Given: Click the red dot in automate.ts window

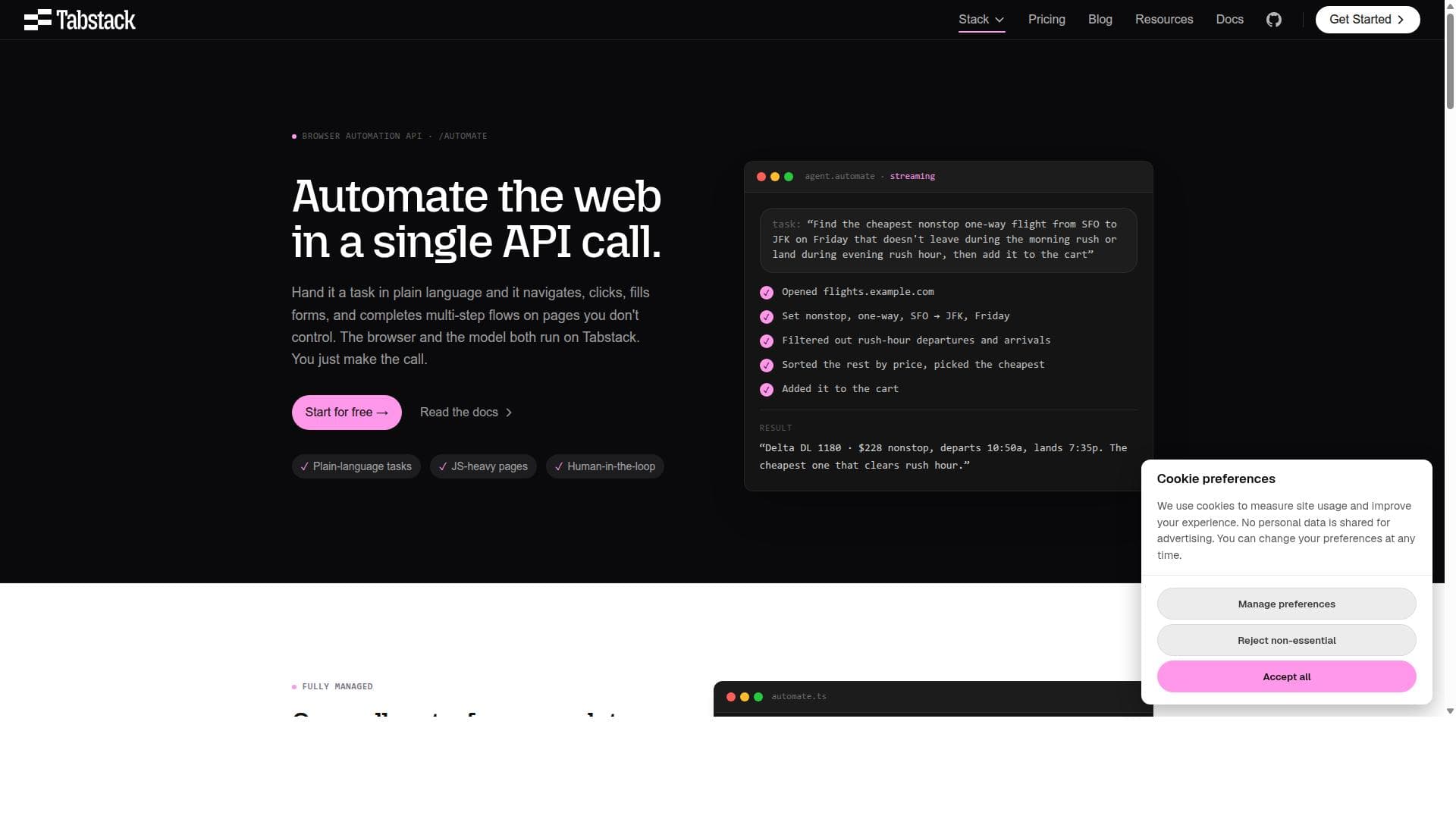Looking at the screenshot, I should coord(731,697).
